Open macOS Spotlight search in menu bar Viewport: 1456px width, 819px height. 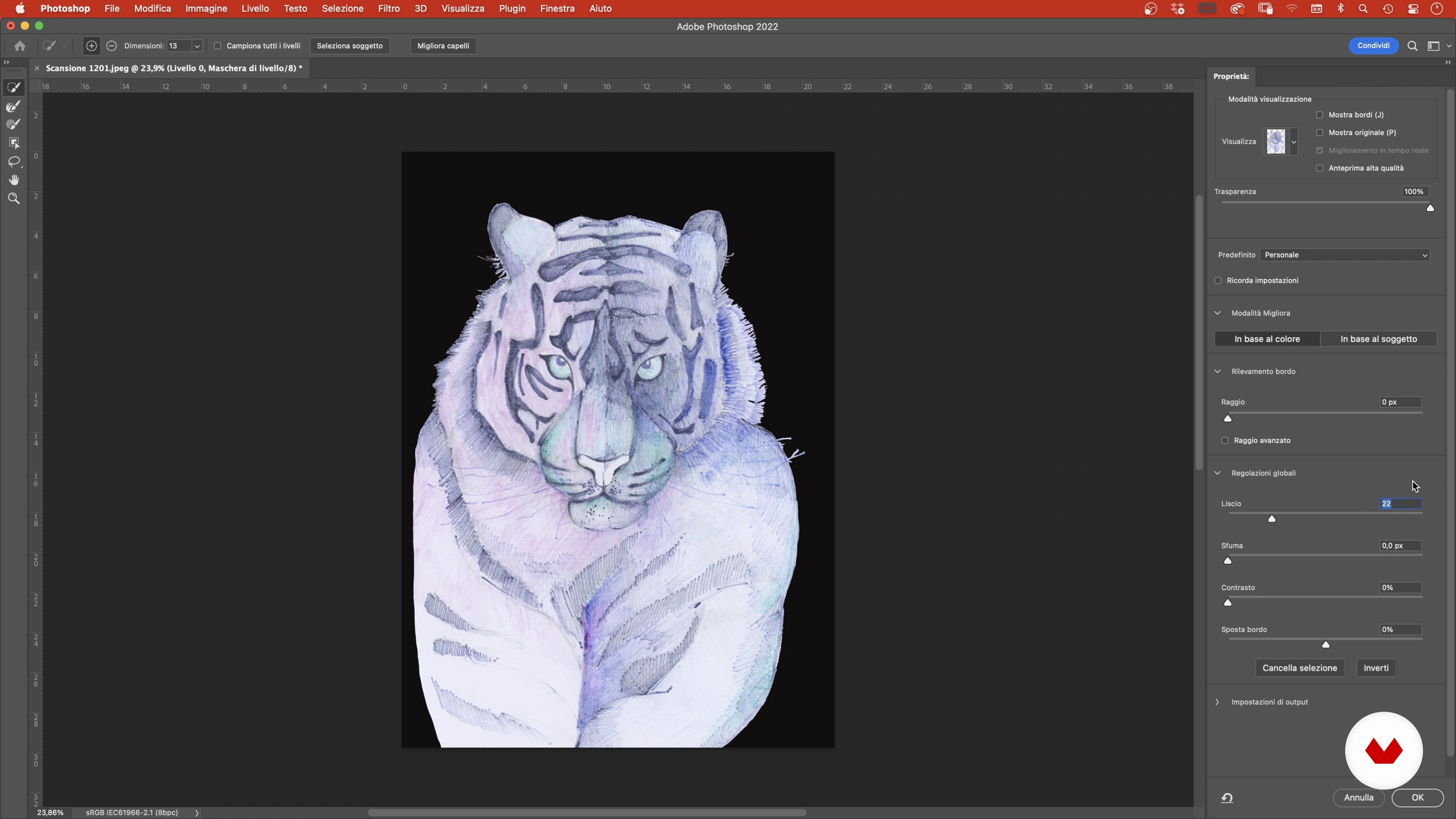(x=1363, y=8)
